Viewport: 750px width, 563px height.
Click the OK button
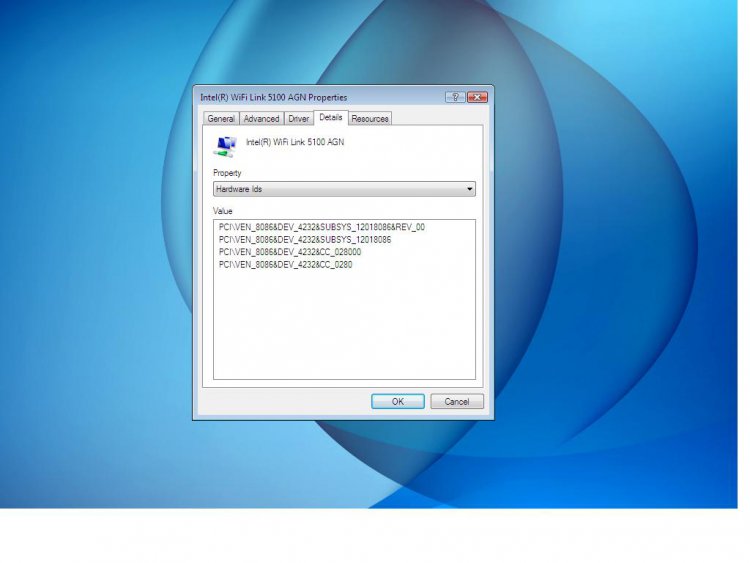pyautogui.click(x=397, y=401)
